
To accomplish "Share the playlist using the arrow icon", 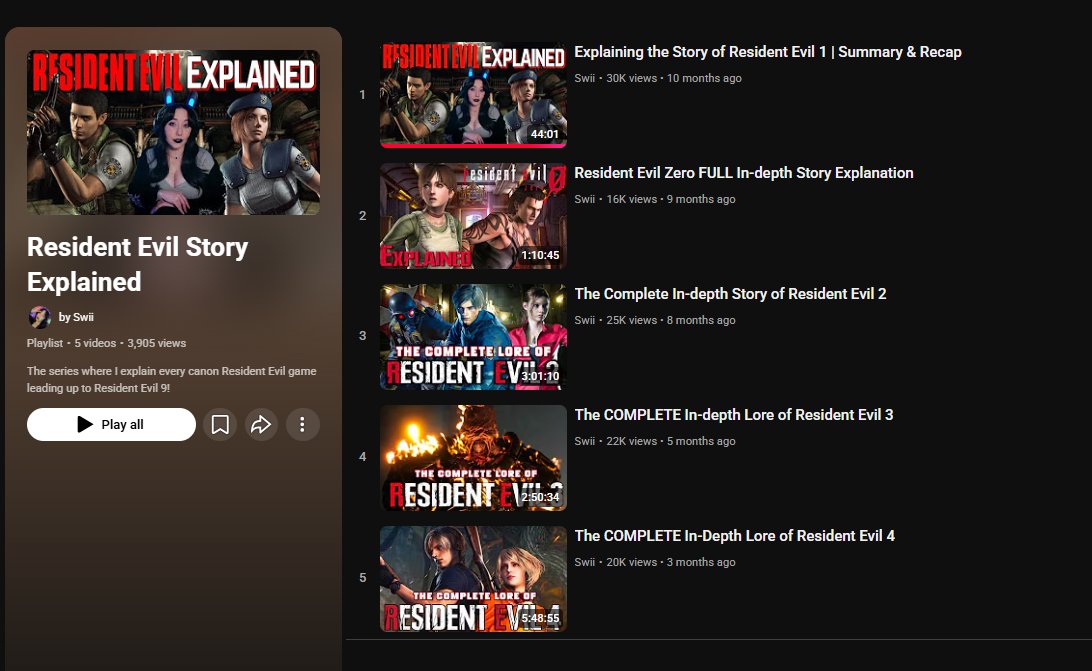I will [261, 424].
